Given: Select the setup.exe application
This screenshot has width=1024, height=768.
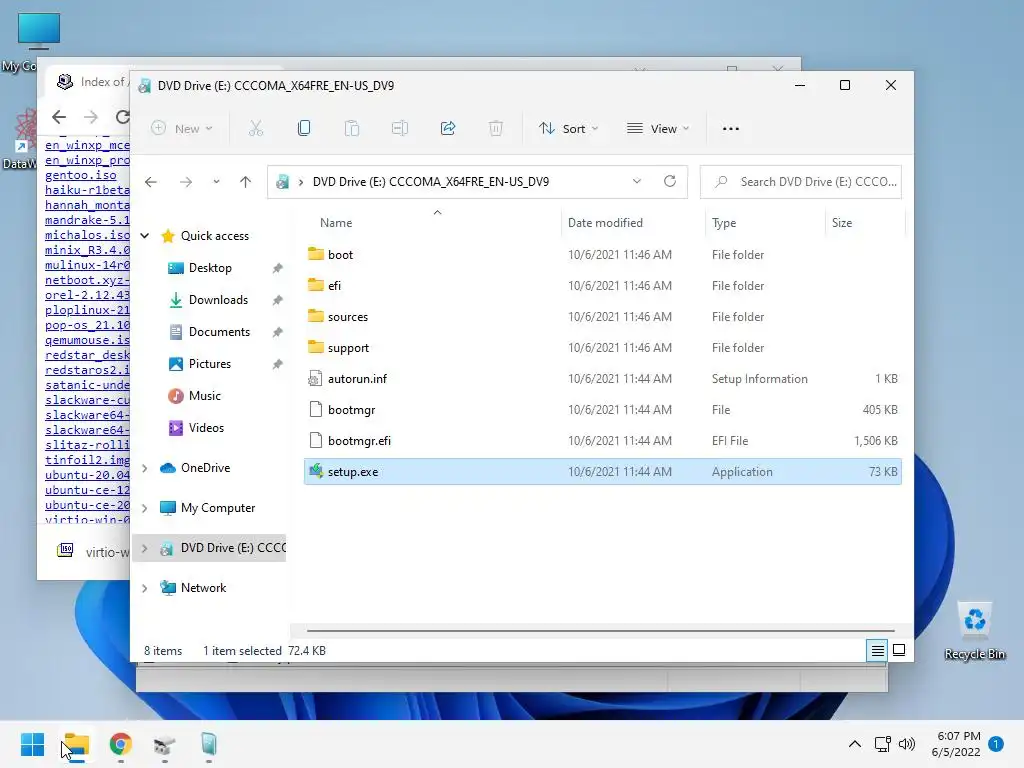Looking at the screenshot, I should tap(603, 472).
